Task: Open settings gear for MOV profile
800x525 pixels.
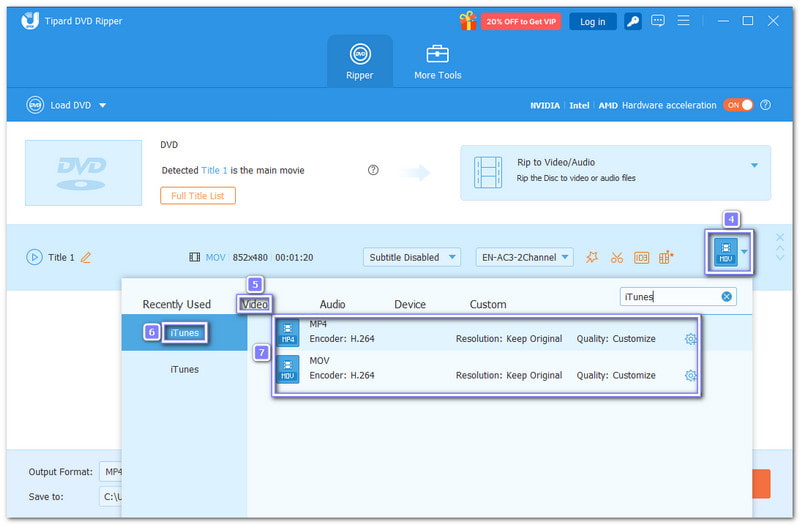Action: pos(690,376)
